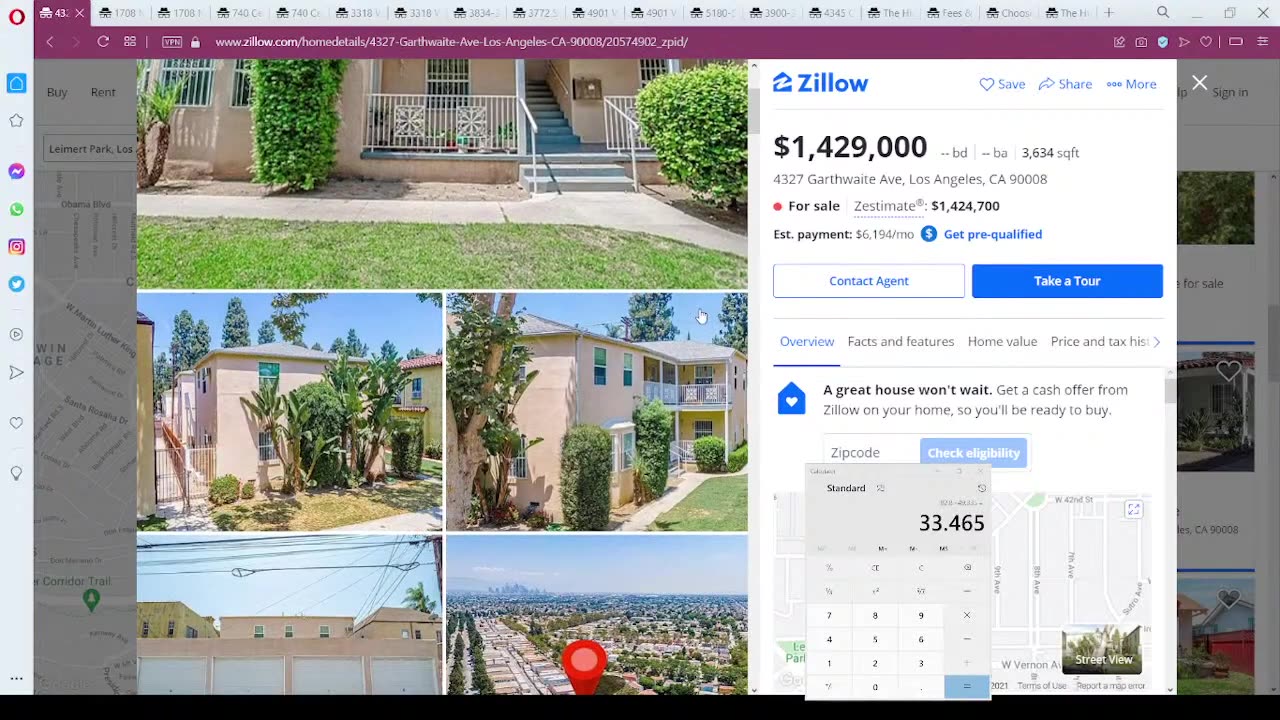Image resolution: width=1280 pixels, height=720 pixels.
Task: Open the calculator Standard mode menu
Action: tap(846, 488)
